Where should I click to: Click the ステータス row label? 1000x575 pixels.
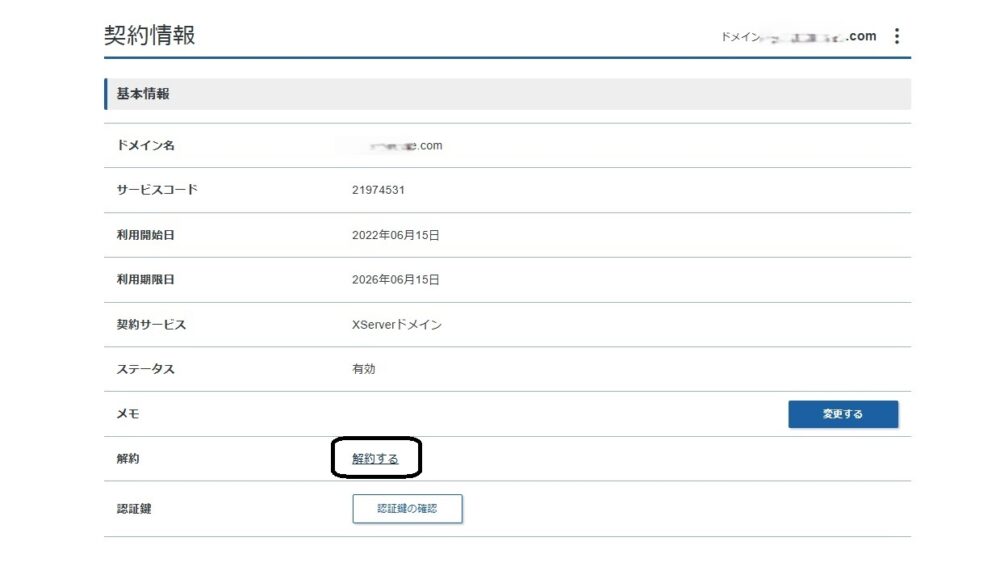click(146, 369)
